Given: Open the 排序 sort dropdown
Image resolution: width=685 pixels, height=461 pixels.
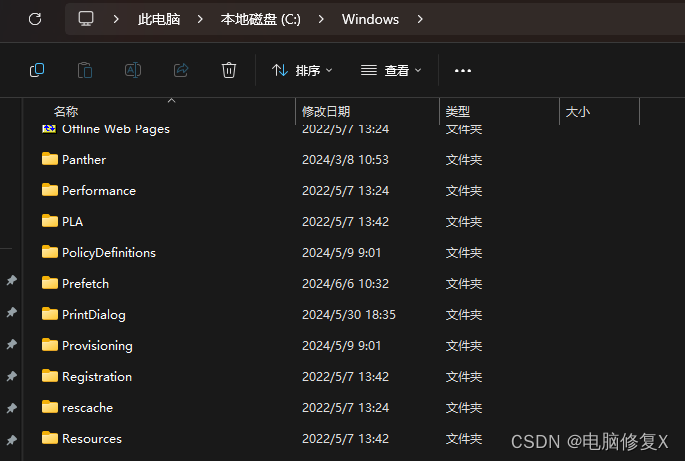Looking at the screenshot, I should [302, 70].
